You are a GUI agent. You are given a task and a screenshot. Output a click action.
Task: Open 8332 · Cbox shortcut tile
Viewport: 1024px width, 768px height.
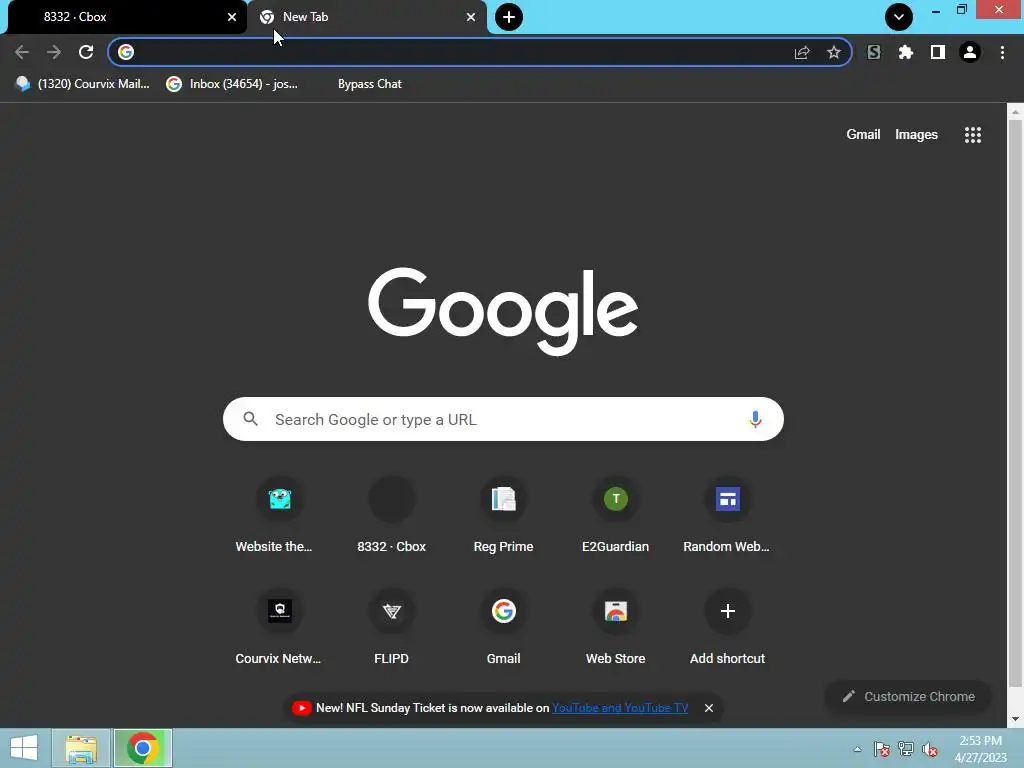click(391, 516)
